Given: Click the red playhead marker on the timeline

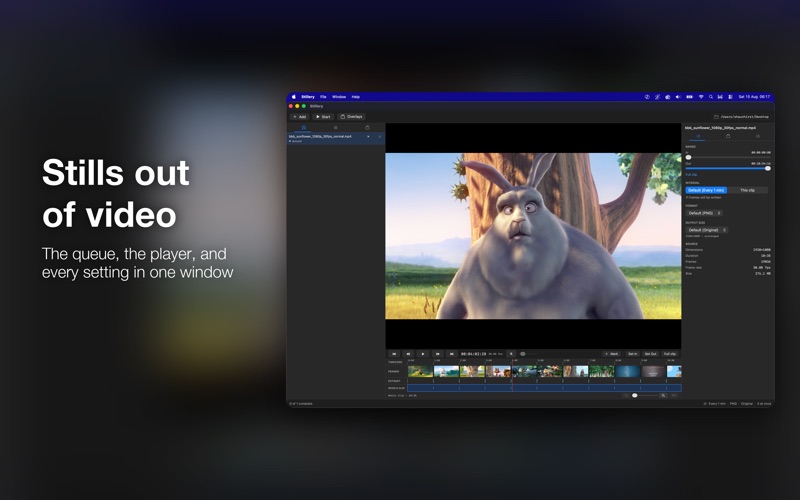Looking at the screenshot, I should click(513, 375).
